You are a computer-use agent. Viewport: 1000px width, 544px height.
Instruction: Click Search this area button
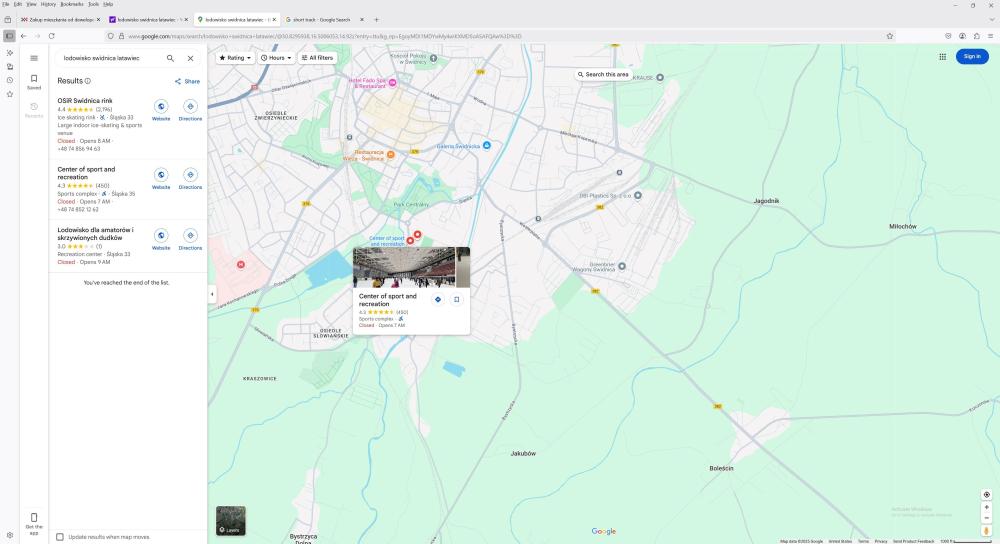tap(603, 75)
